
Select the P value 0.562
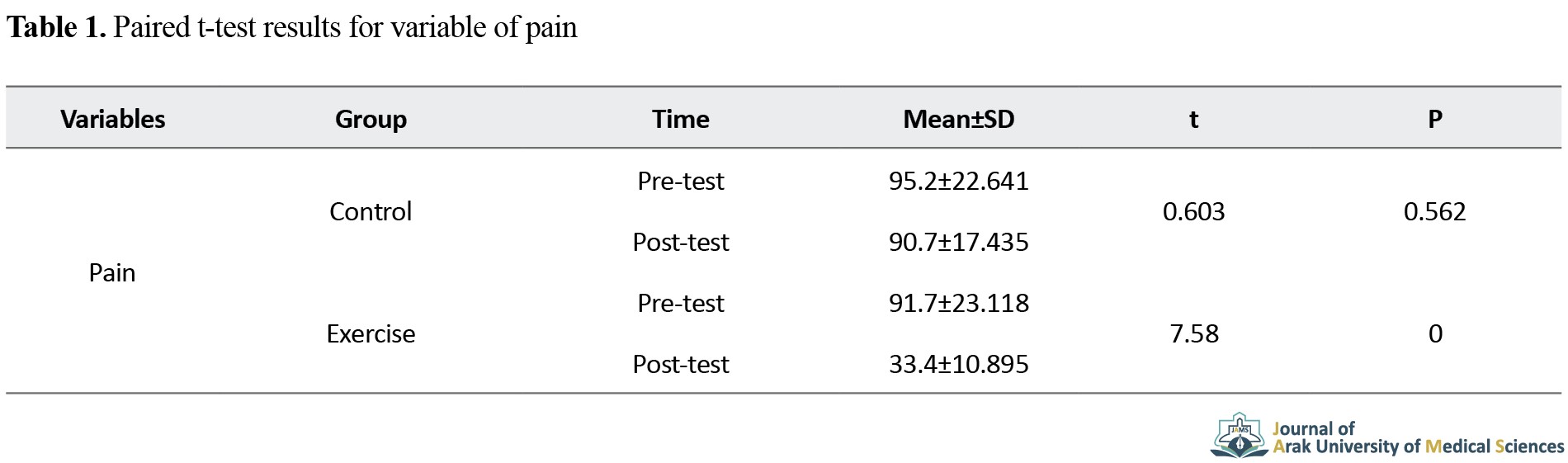(x=1435, y=211)
